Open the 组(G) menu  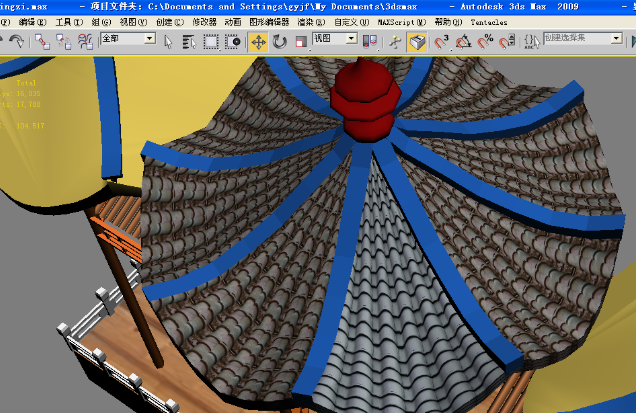pyautogui.click(x=101, y=22)
